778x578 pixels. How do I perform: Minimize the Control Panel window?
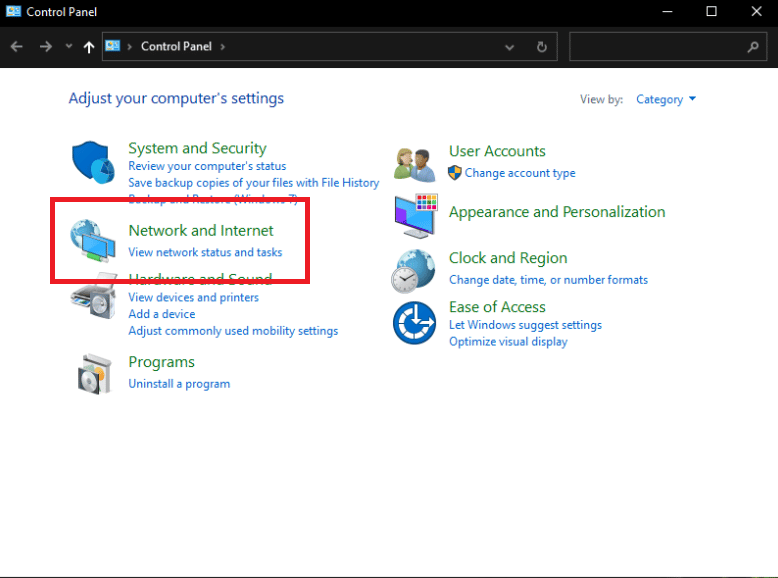tap(667, 11)
